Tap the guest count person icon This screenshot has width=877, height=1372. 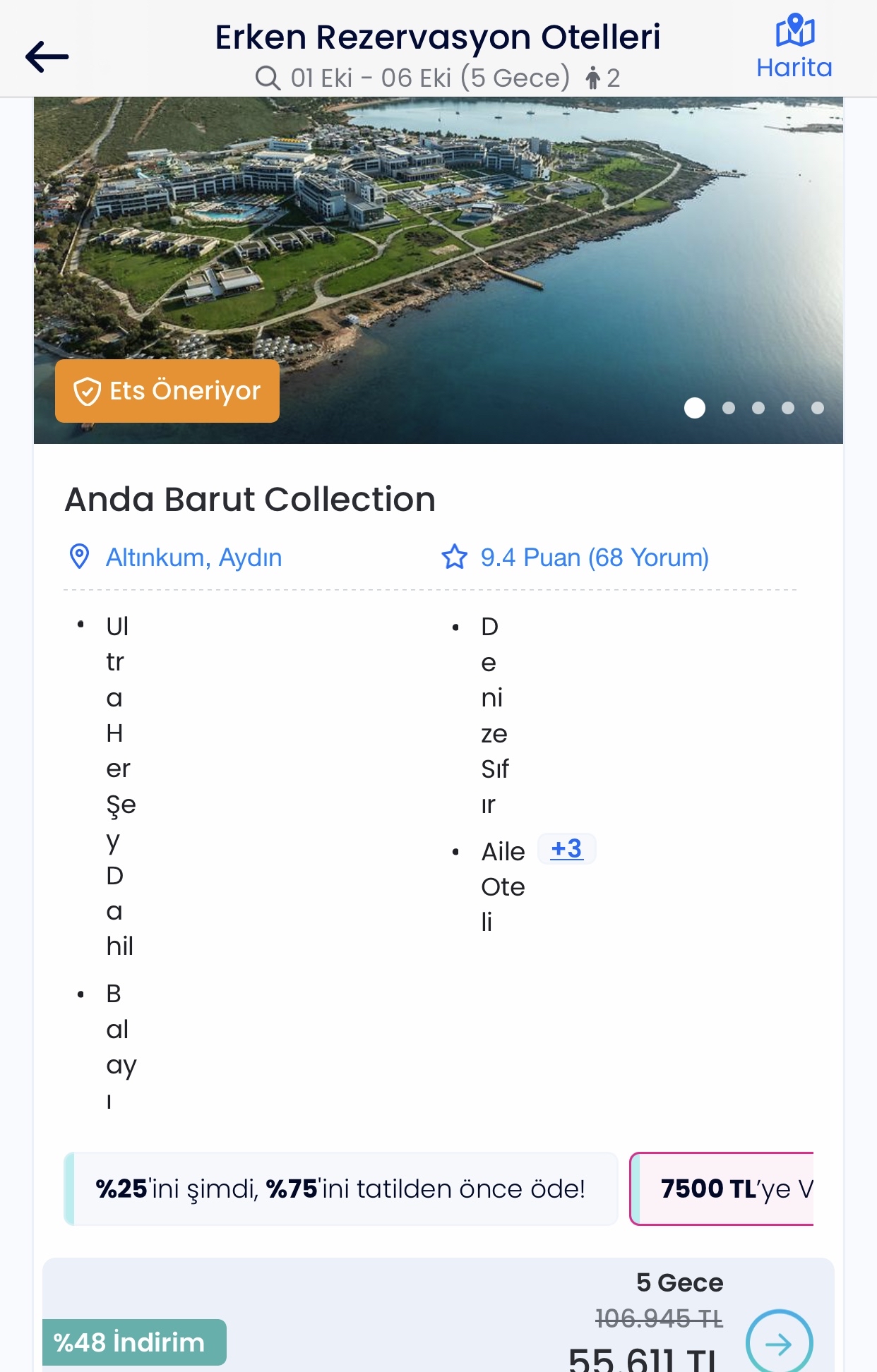pyautogui.click(x=593, y=78)
